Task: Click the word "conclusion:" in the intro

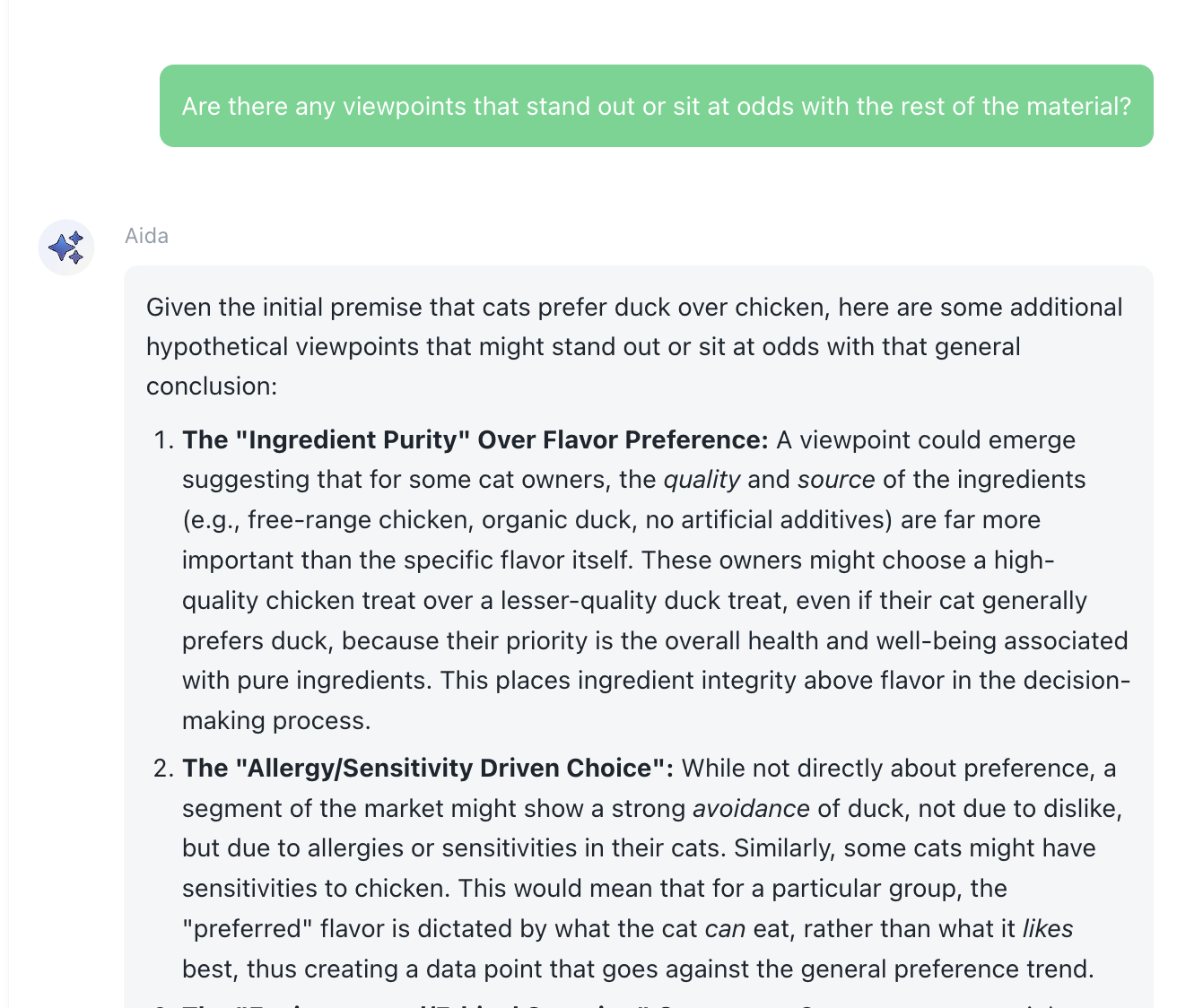Action: (212, 387)
